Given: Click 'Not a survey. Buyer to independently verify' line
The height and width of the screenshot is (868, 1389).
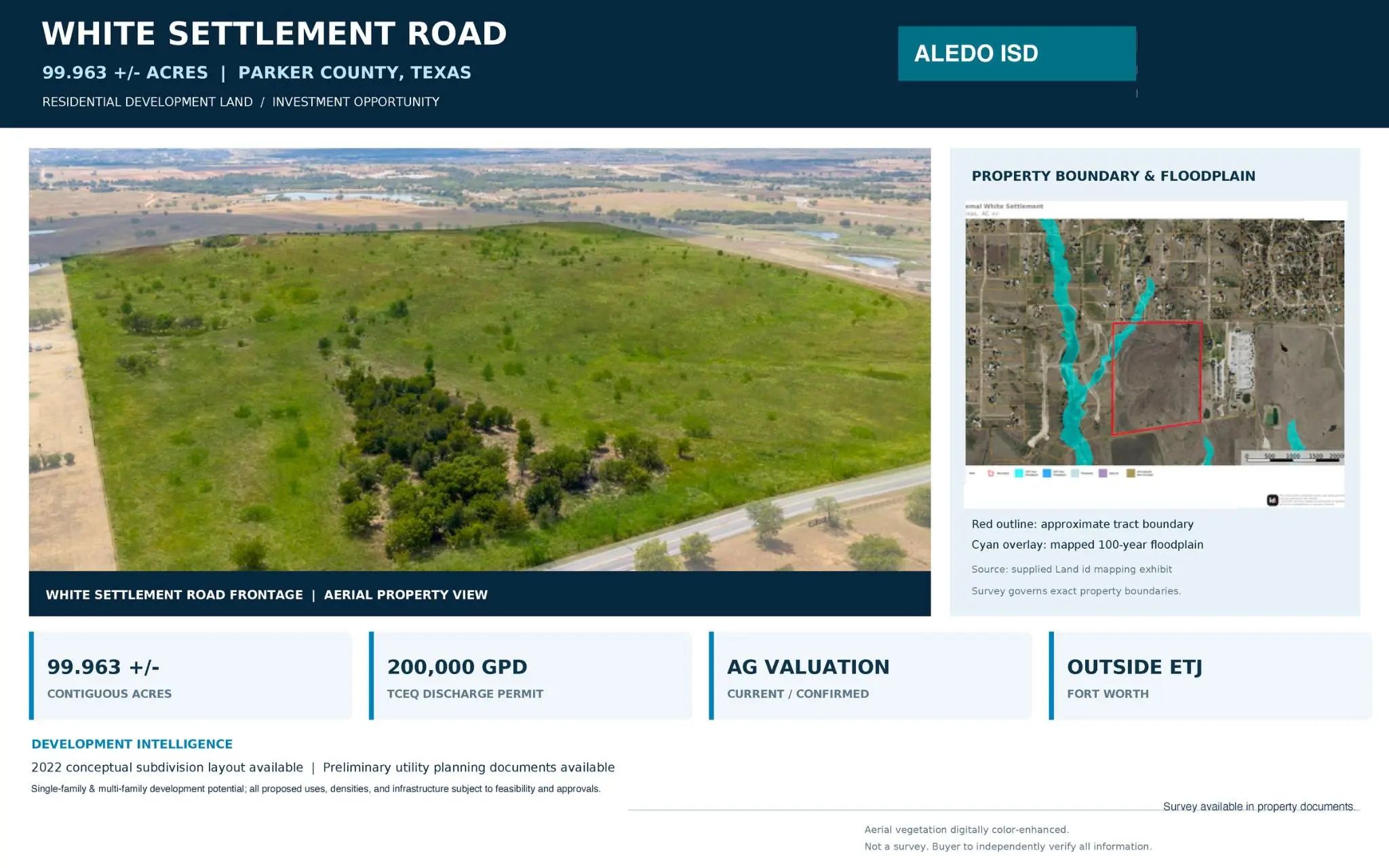Looking at the screenshot, I should [1008, 847].
